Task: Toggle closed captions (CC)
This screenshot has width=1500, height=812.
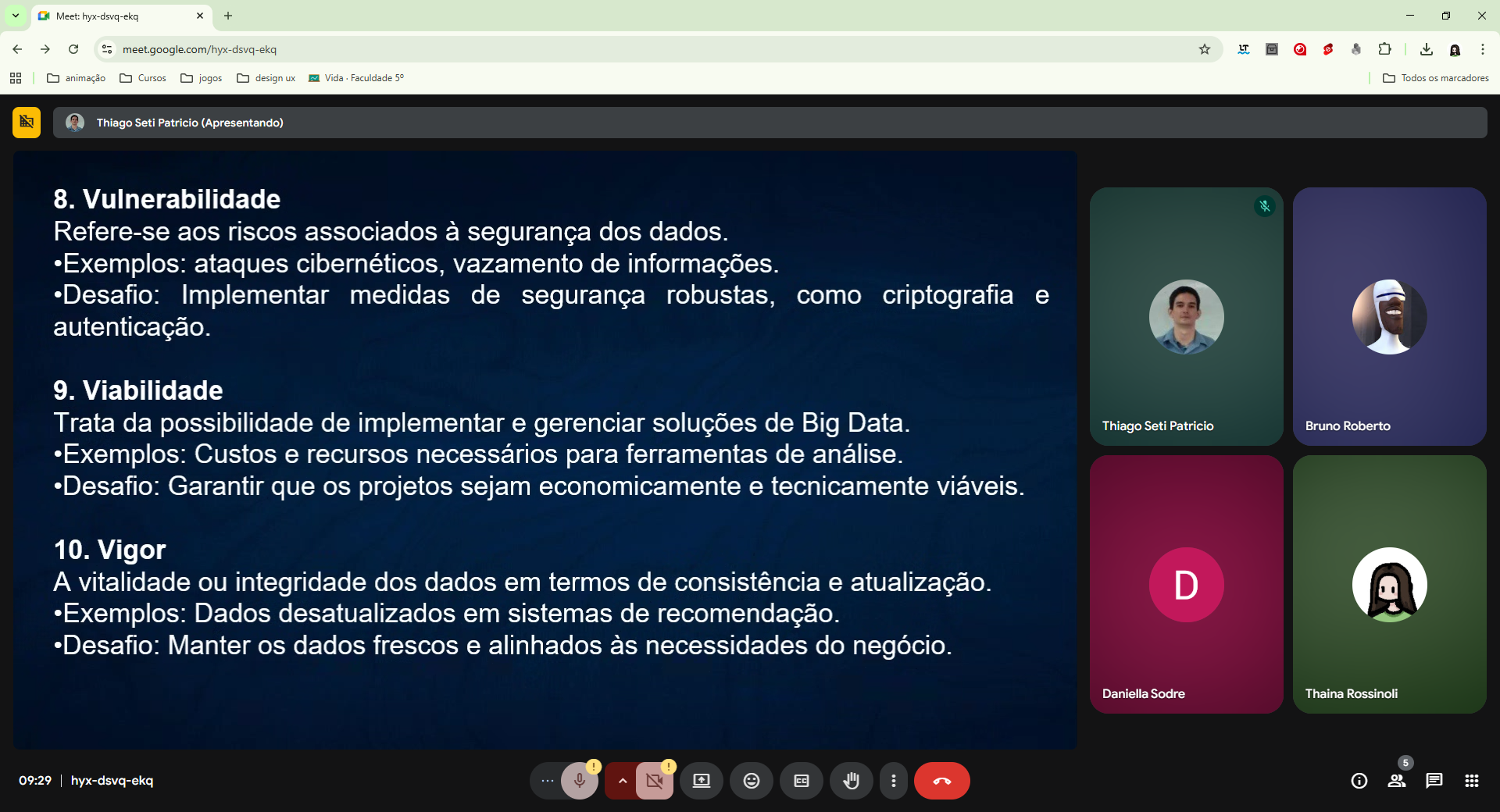Action: pos(802,781)
